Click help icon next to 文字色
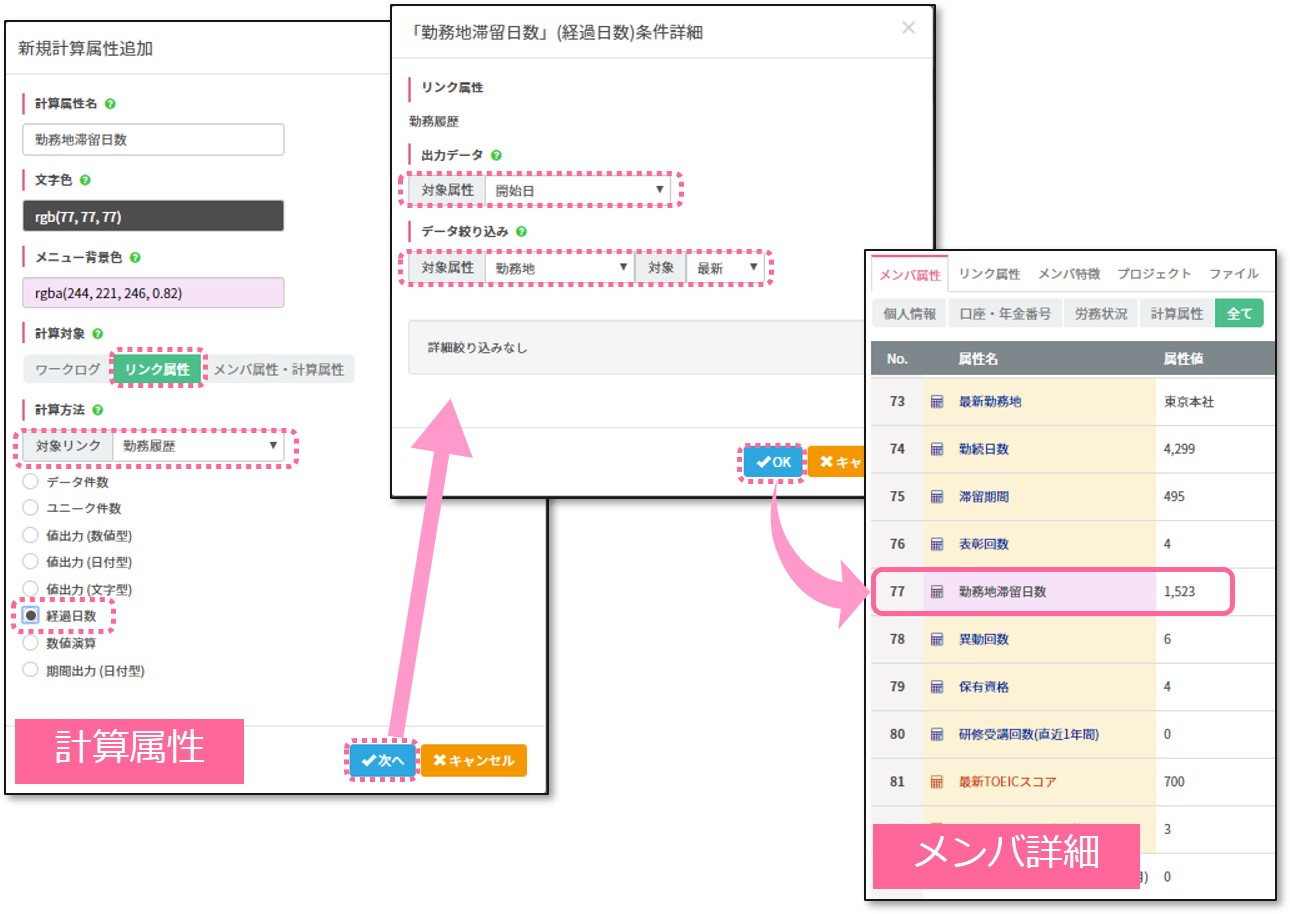The width and height of the screenshot is (1290, 914). coord(85,180)
